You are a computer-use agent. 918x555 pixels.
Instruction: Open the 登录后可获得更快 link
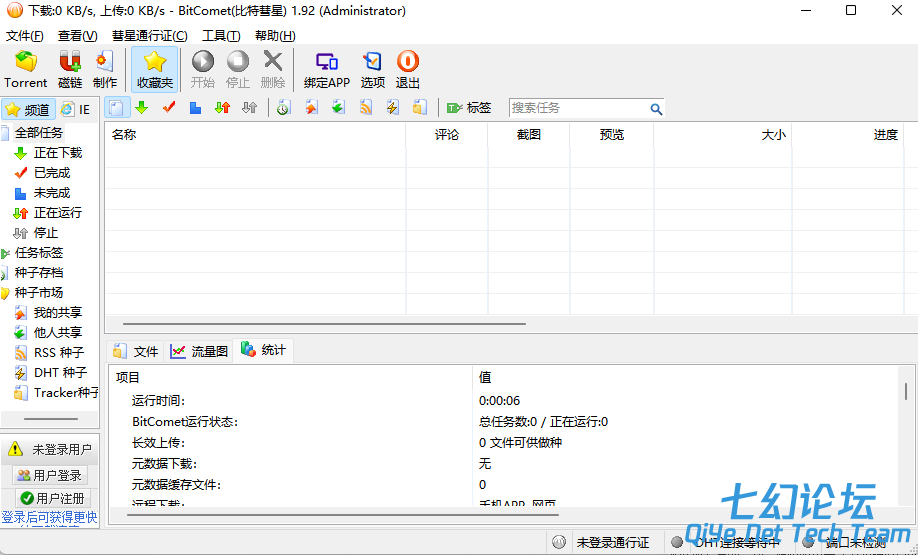click(x=49, y=518)
